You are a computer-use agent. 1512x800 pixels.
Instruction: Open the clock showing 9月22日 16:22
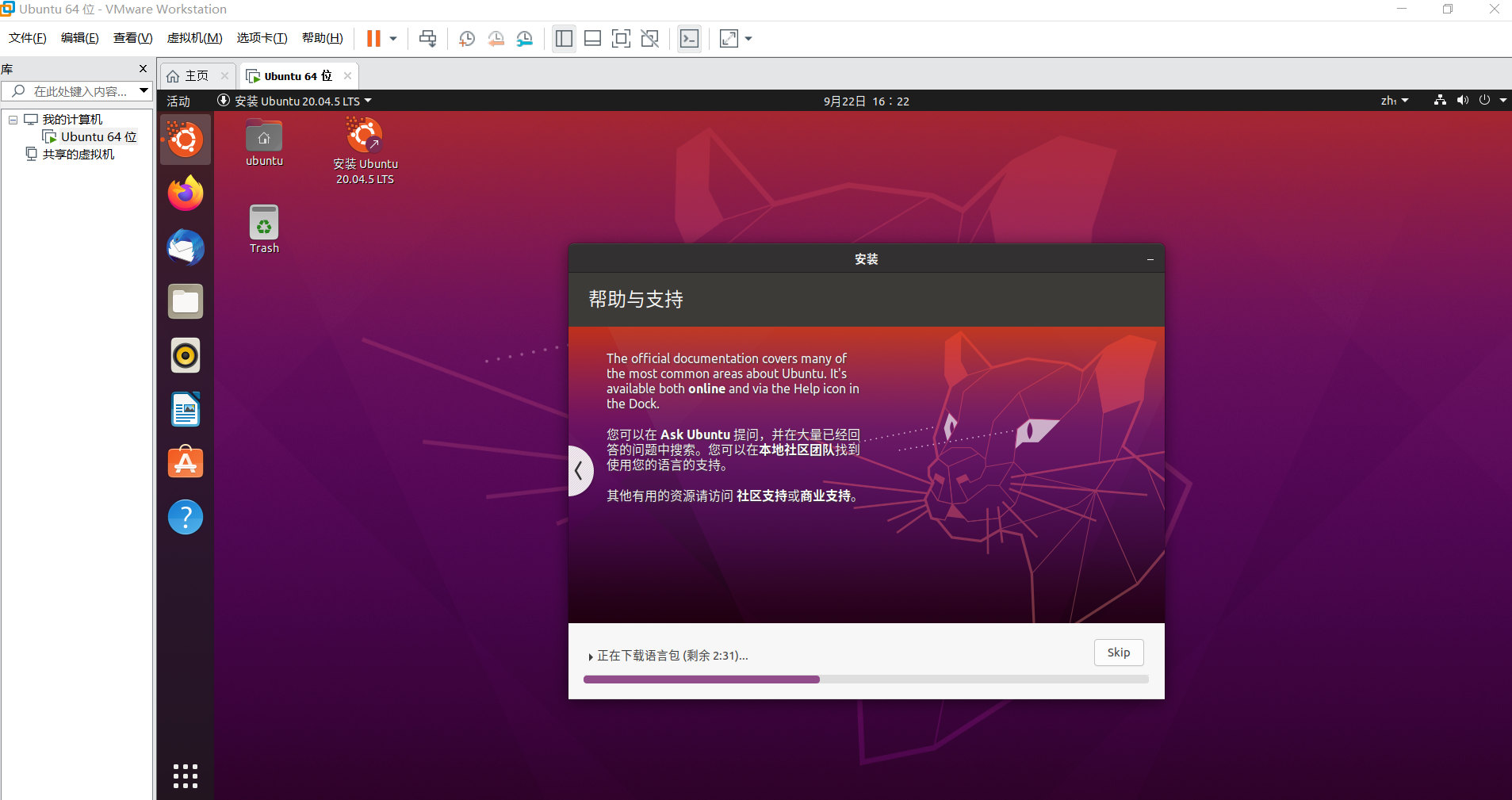867,101
